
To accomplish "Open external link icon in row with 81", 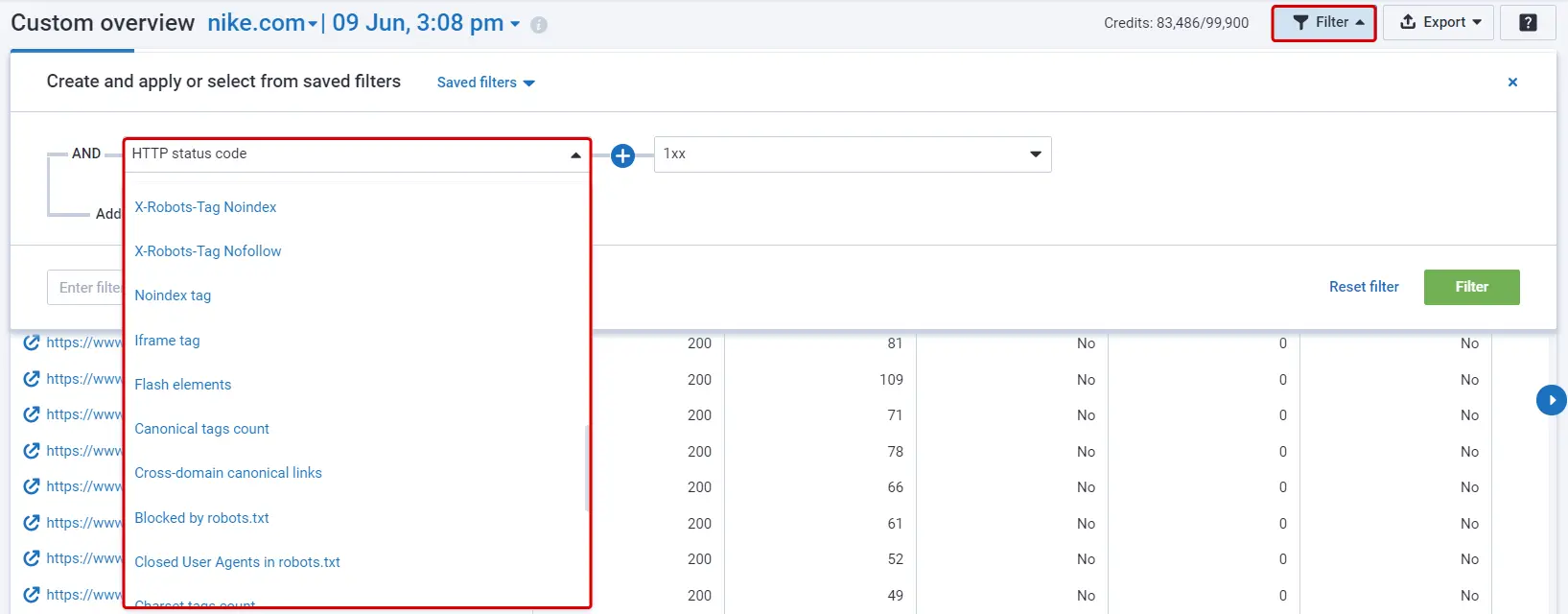I will (x=32, y=342).
